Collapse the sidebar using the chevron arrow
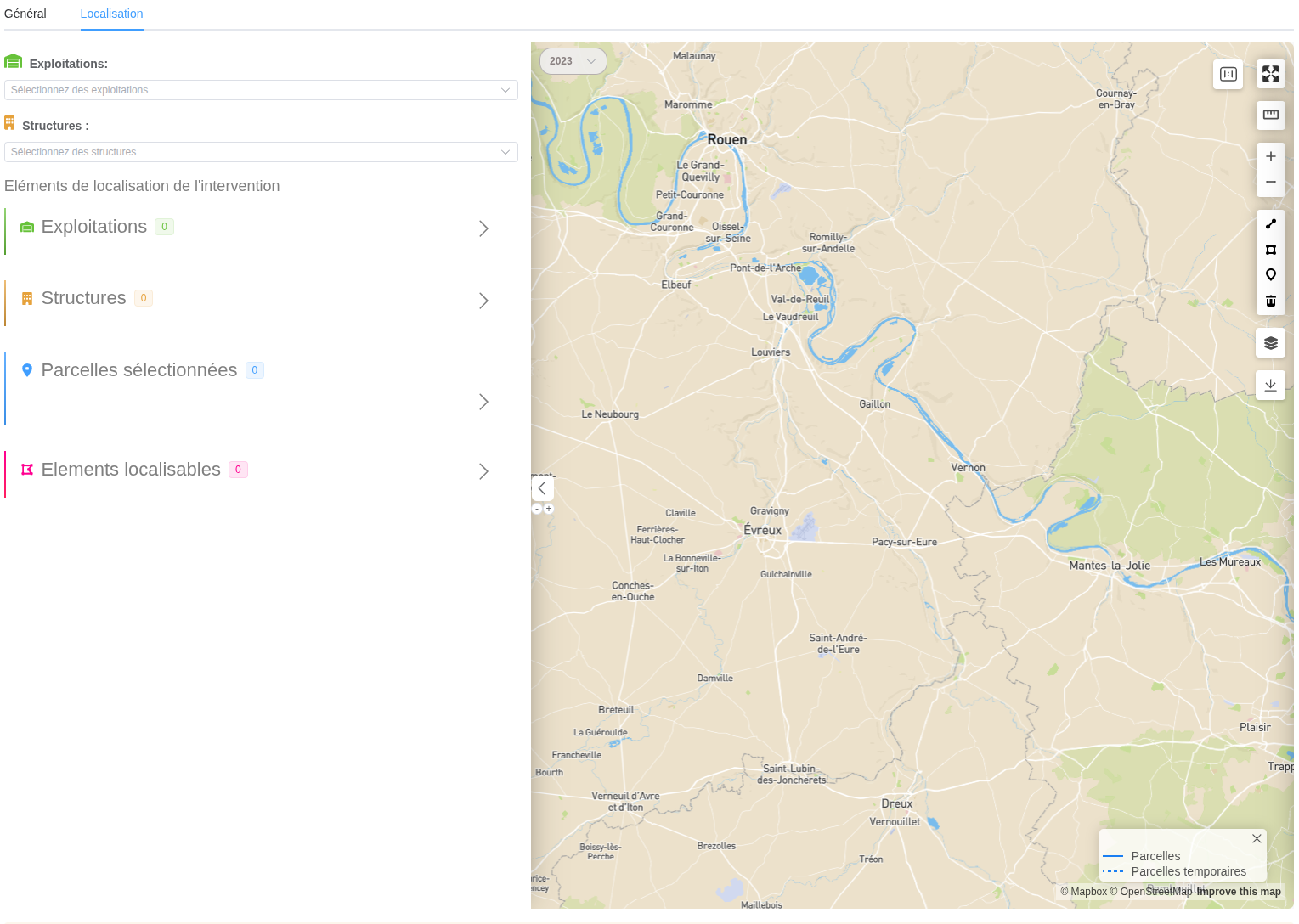This screenshot has width=1299, height=924. (x=542, y=488)
